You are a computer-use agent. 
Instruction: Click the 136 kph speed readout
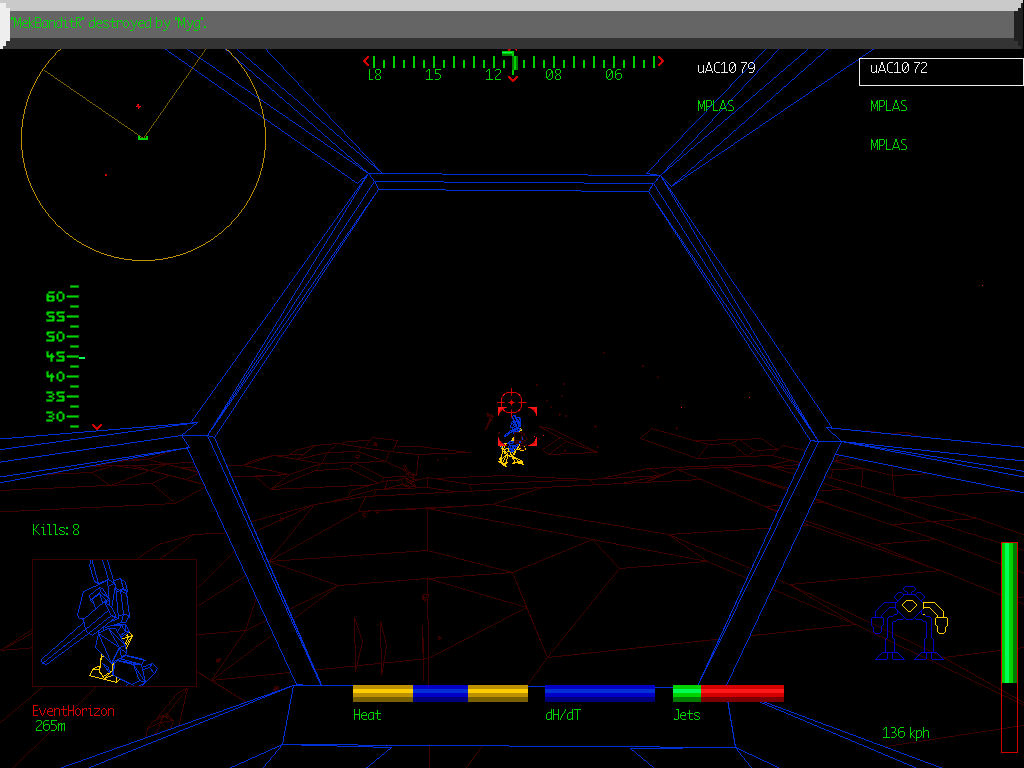tap(905, 733)
